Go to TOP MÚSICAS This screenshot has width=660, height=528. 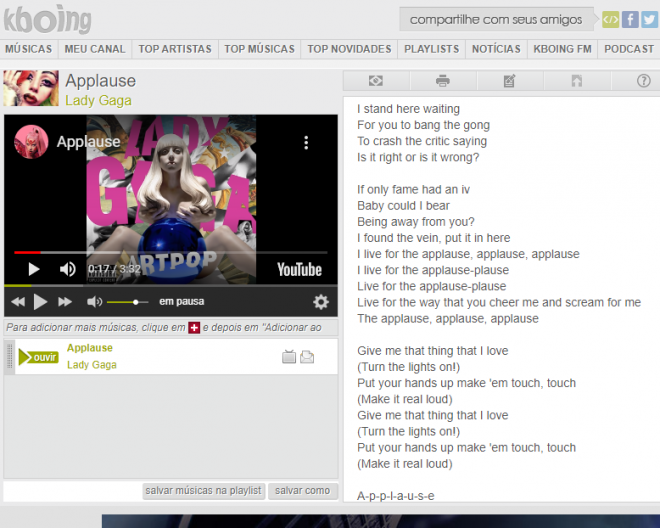click(x=259, y=49)
